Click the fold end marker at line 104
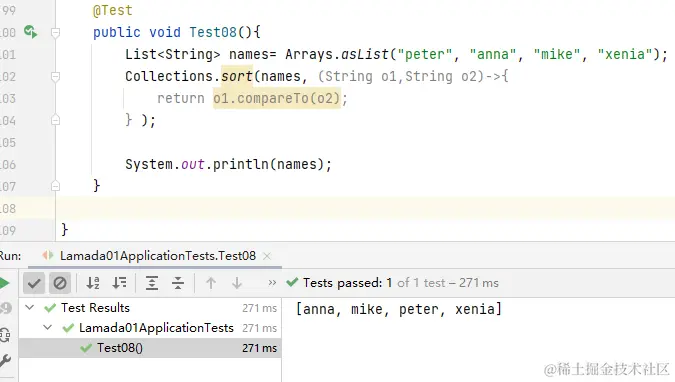 [x=55, y=120]
